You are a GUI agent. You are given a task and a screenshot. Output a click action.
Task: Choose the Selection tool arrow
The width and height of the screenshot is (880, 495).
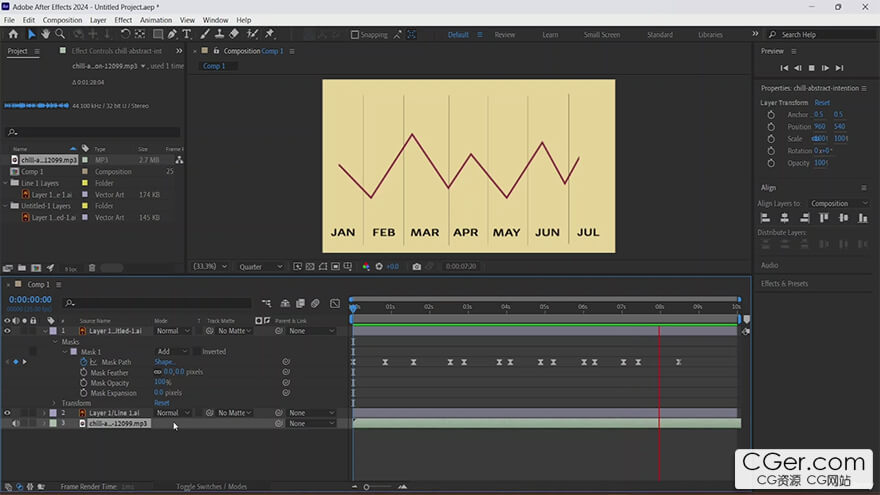(x=31, y=34)
